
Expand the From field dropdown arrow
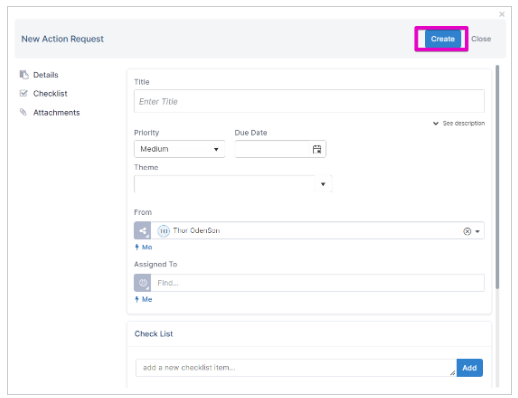coord(477,231)
